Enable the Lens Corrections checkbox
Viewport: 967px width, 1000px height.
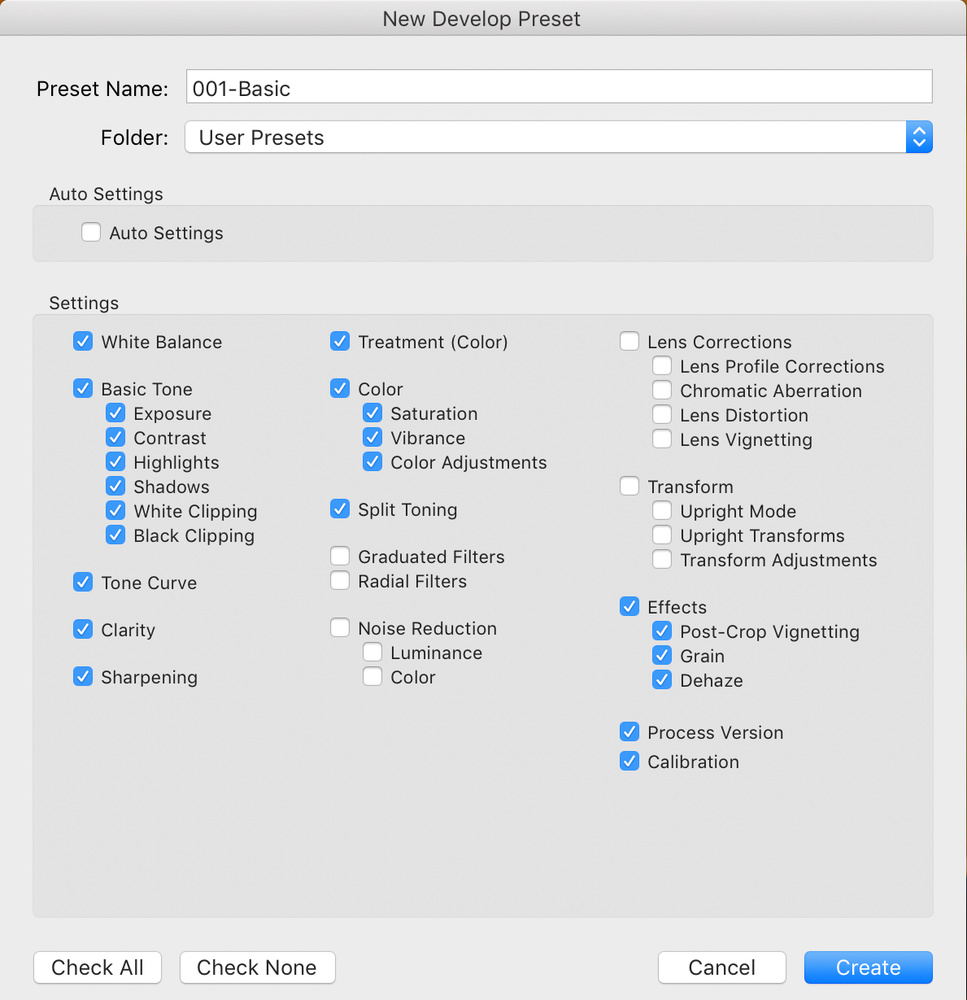(x=630, y=341)
